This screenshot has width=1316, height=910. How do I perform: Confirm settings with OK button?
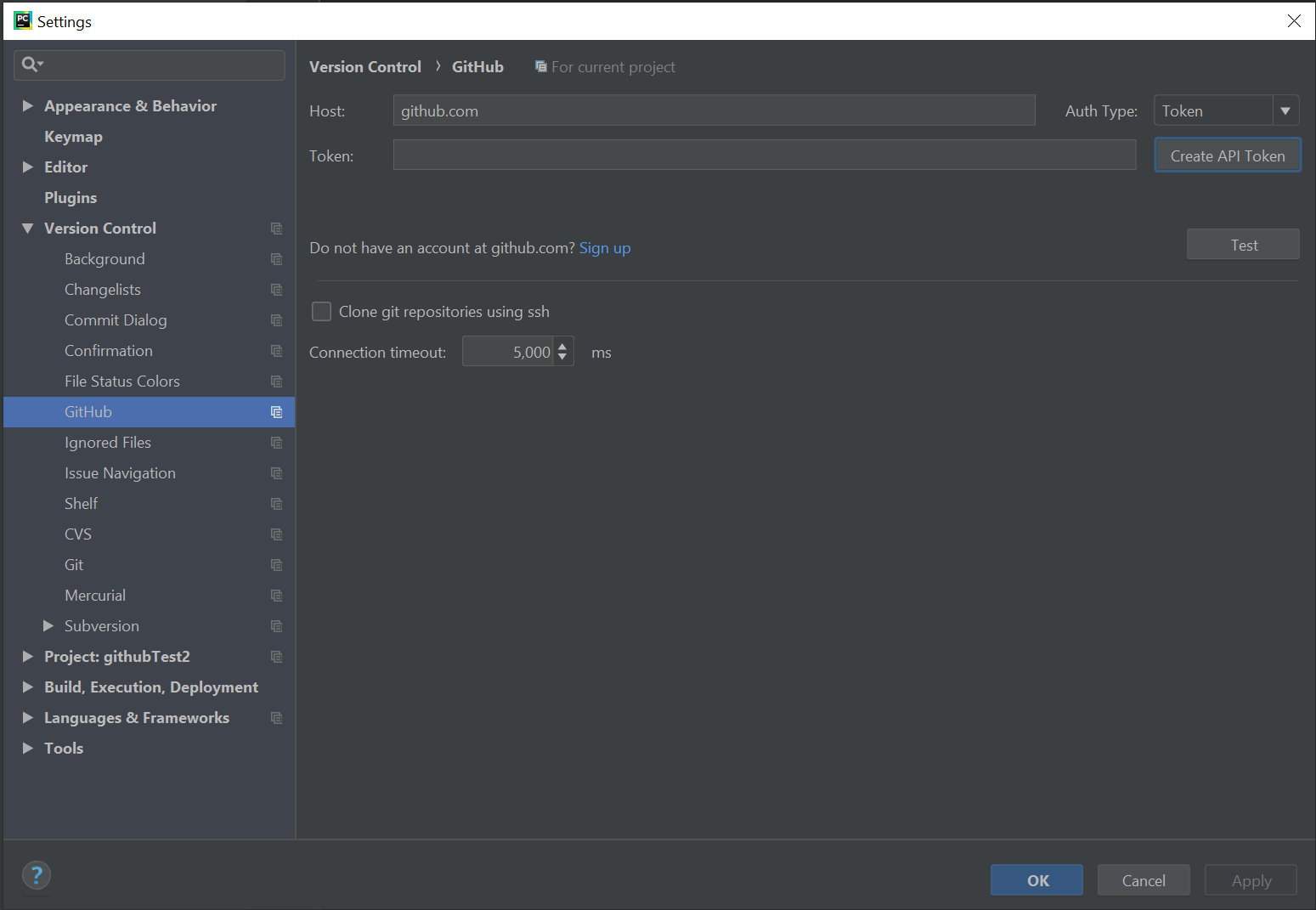click(x=1036, y=880)
